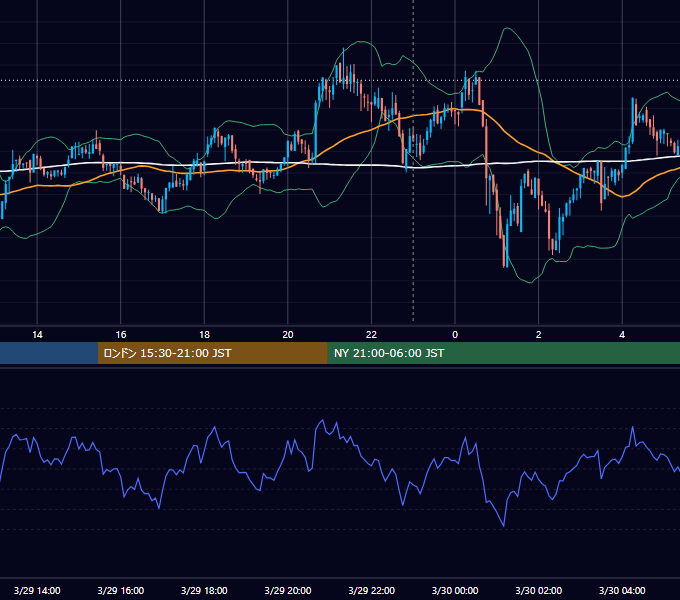Click the lower axis label 3/30 04:00
Viewport: 680px width, 600px height.
(x=622, y=590)
